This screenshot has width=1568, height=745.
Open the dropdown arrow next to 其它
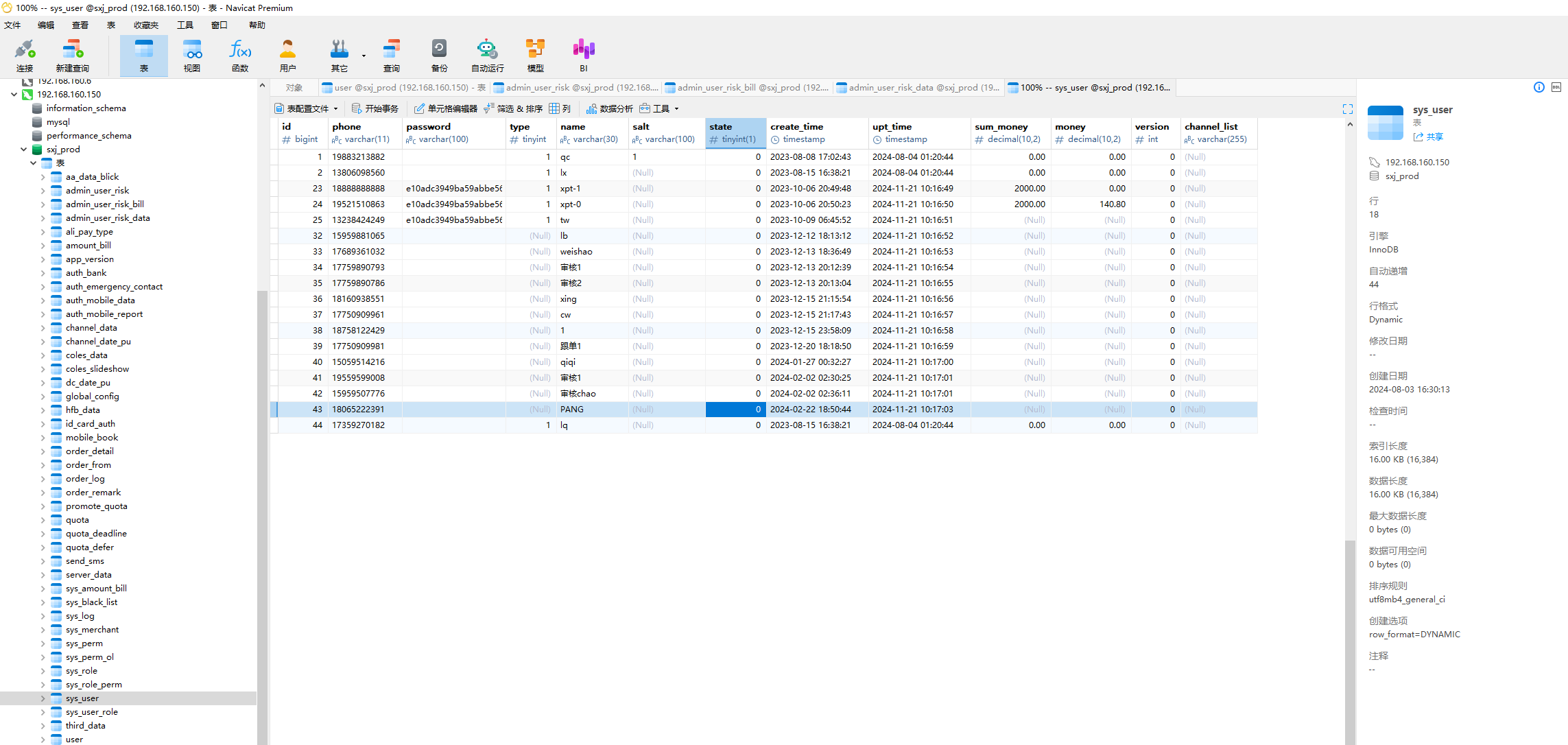[x=364, y=56]
